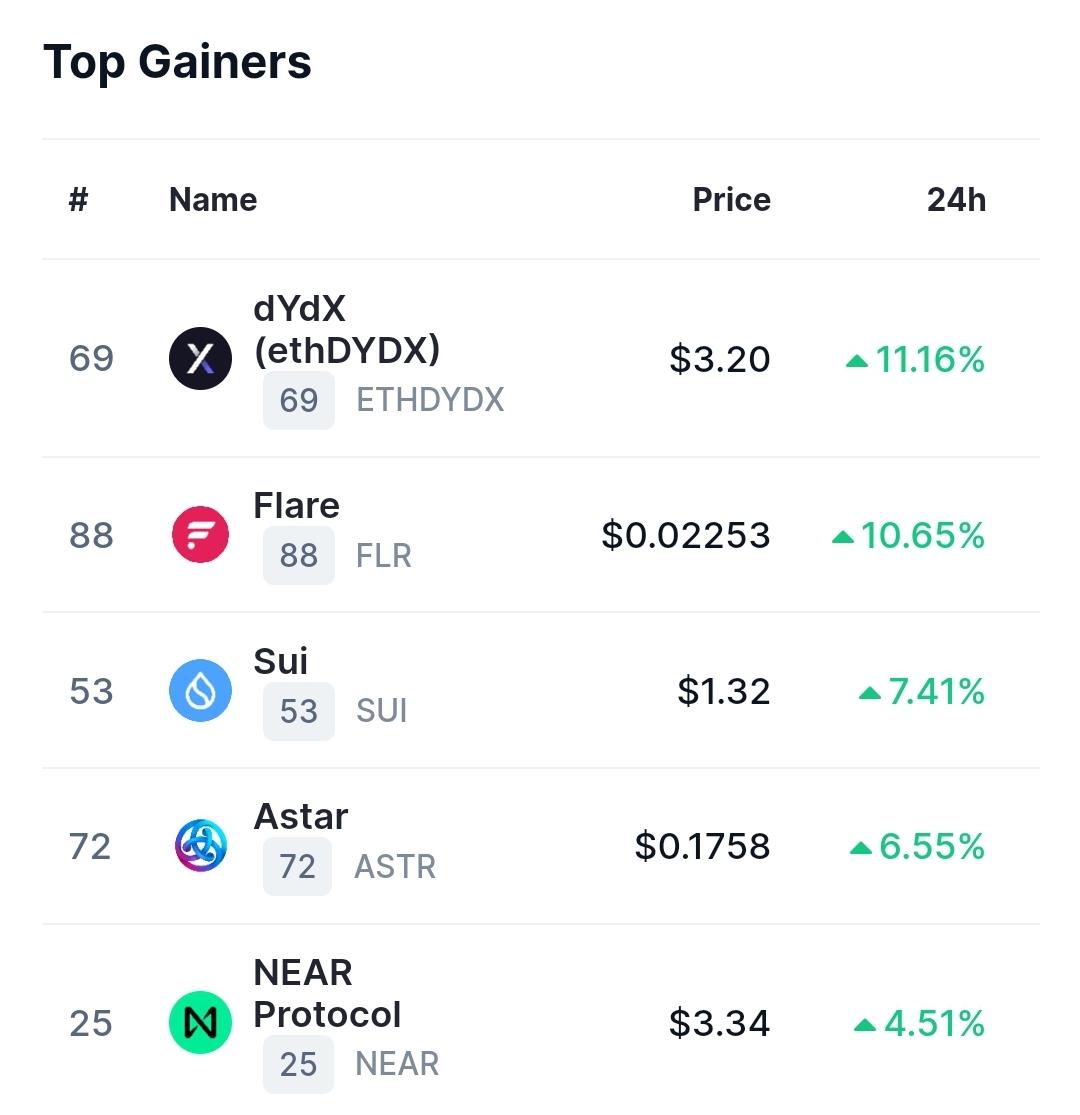
Task: Click the green up arrow beside 7.41%
Action: click(x=870, y=693)
